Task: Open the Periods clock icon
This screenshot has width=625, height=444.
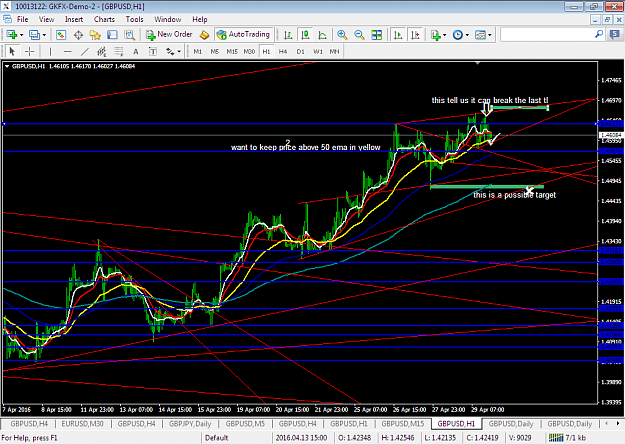Action: tap(458, 35)
